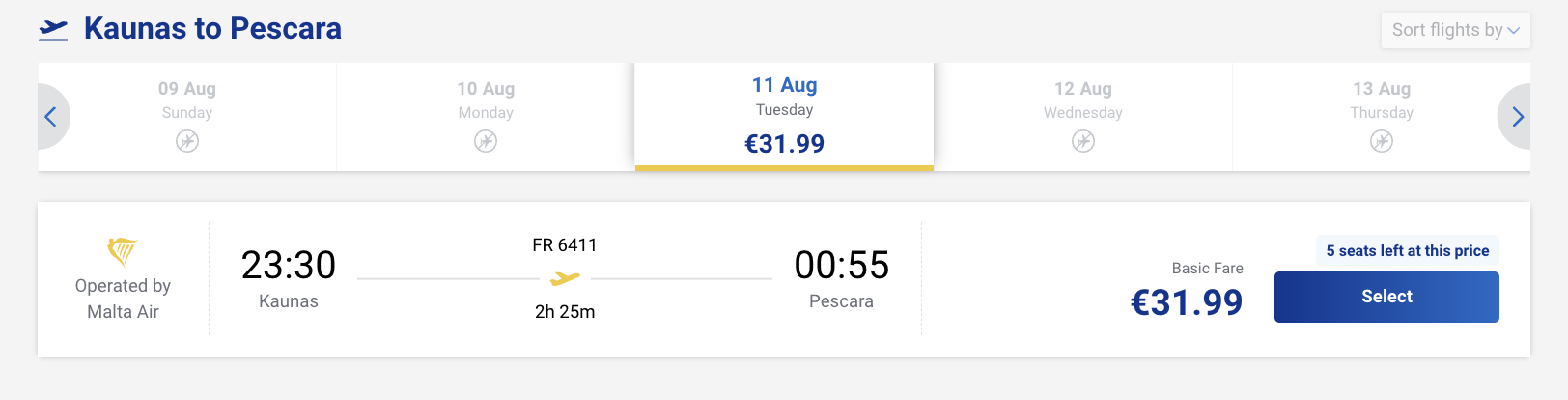Click no-flight icon under 12 Aug Wednesday
Viewport: 1568px width, 400px height.
(1083, 142)
